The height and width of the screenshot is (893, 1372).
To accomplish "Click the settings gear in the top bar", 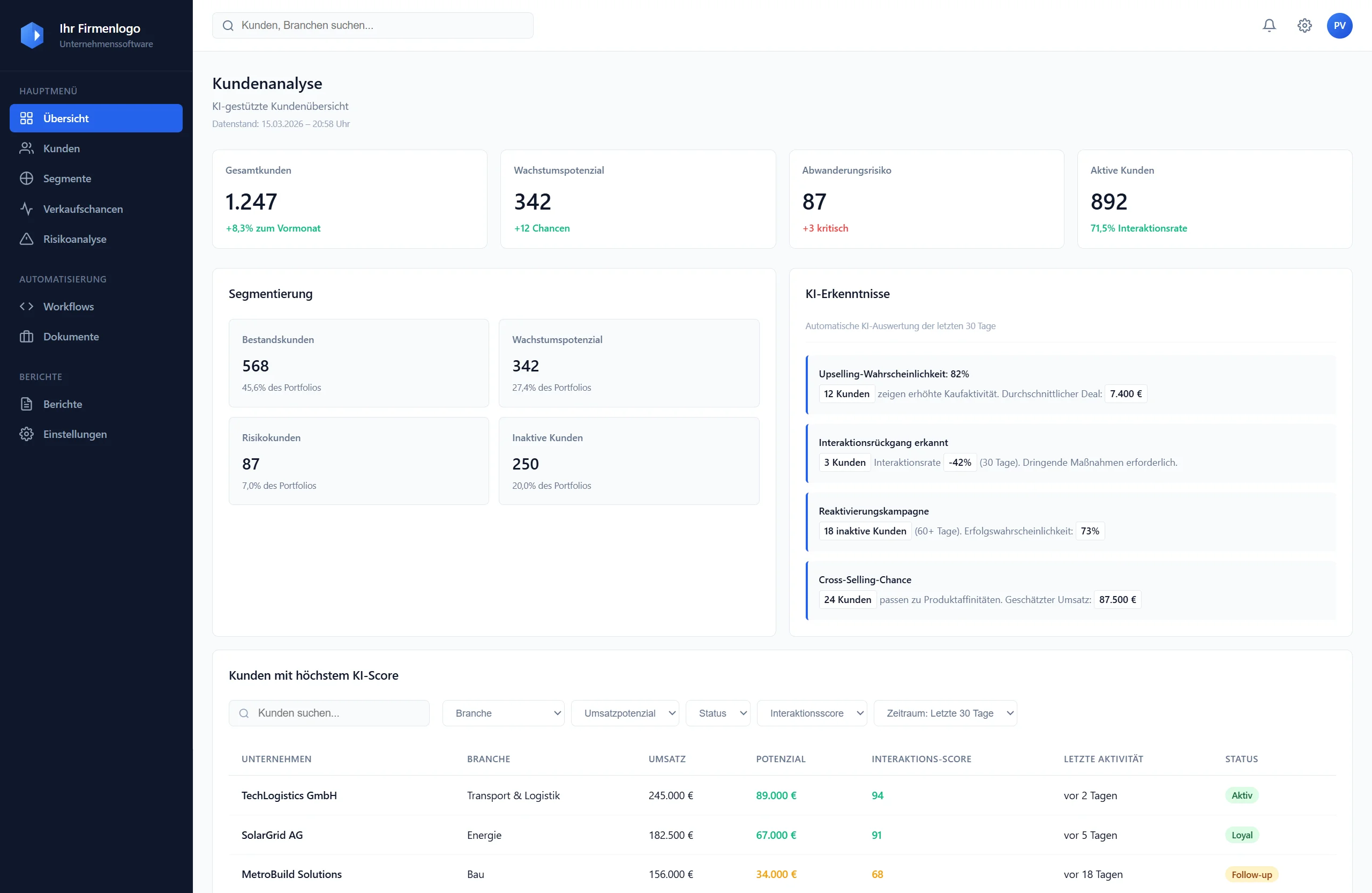I will click(x=1304, y=25).
